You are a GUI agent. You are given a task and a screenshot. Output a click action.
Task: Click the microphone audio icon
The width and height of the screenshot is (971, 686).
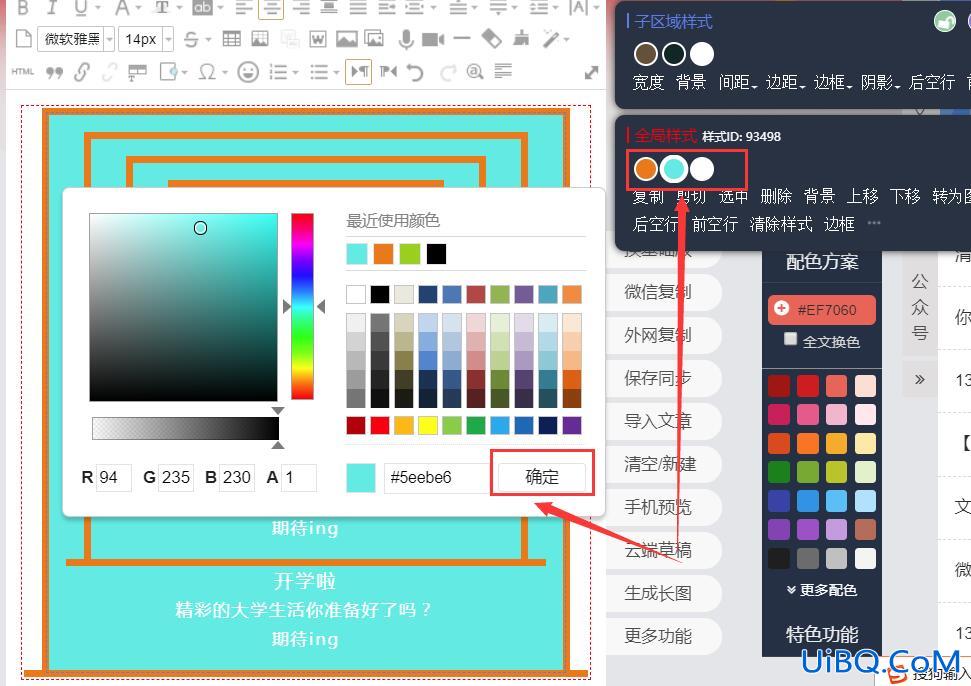tap(406, 39)
